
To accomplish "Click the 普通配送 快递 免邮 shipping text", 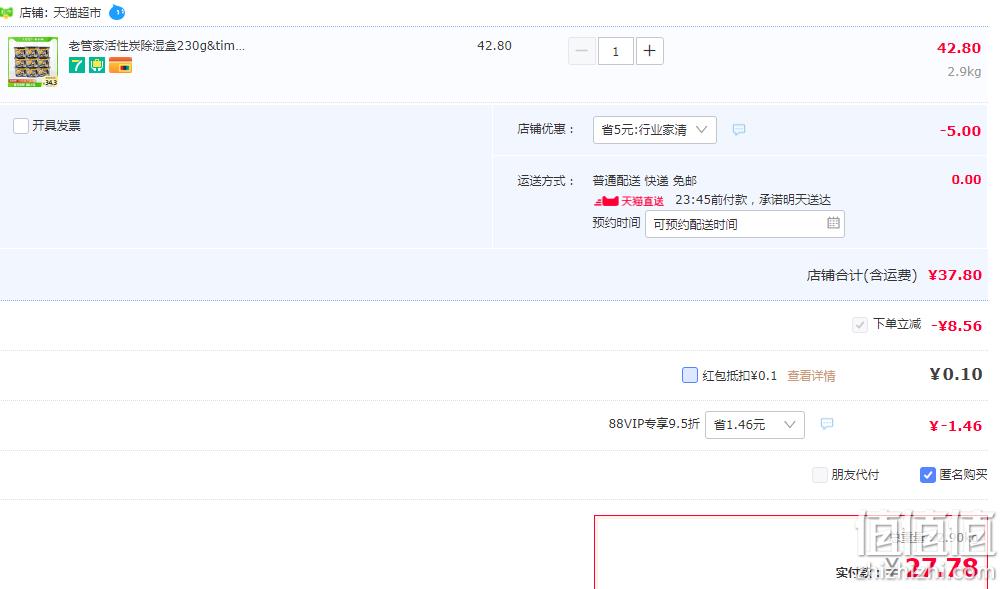I will pyautogui.click(x=644, y=181).
